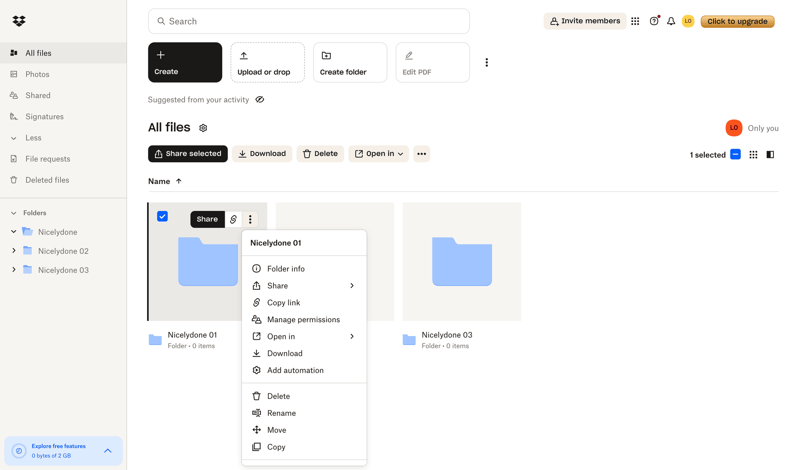The height and width of the screenshot is (470, 800).
Task: Click the Dropbox logo icon
Action: click(x=19, y=21)
